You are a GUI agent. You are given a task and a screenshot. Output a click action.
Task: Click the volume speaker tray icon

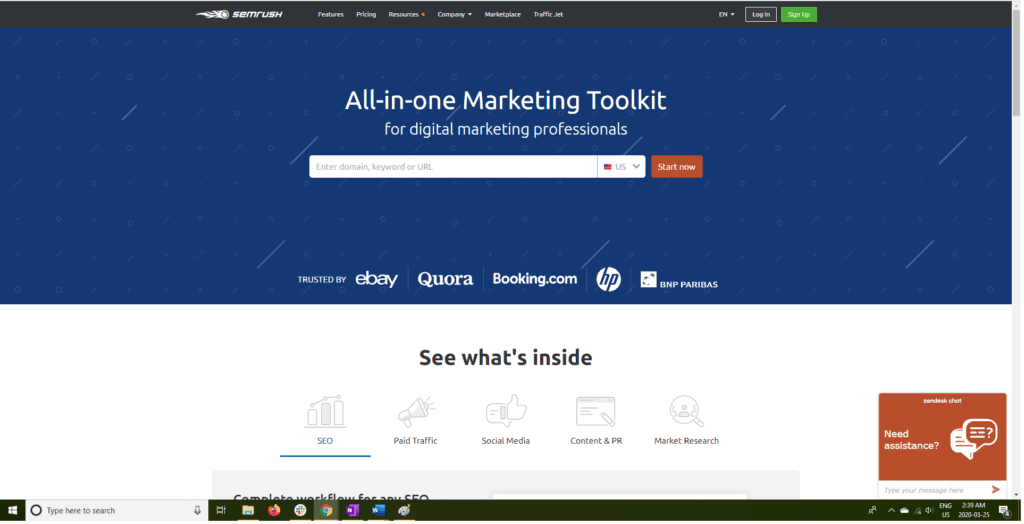pos(930,511)
